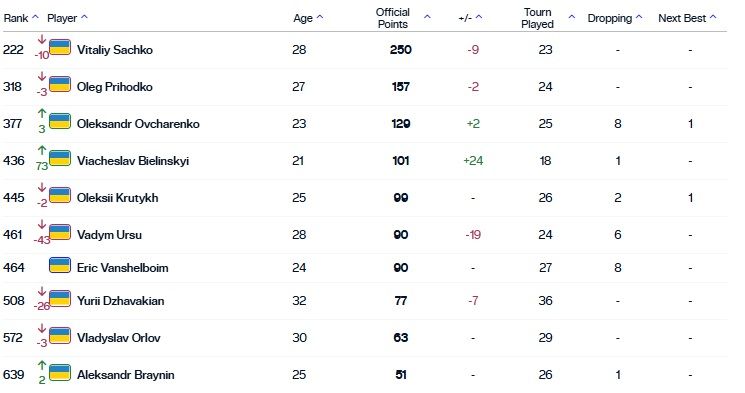Open Vitaliy Sachko player profile
This screenshot has width=745, height=393.
point(115,50)
